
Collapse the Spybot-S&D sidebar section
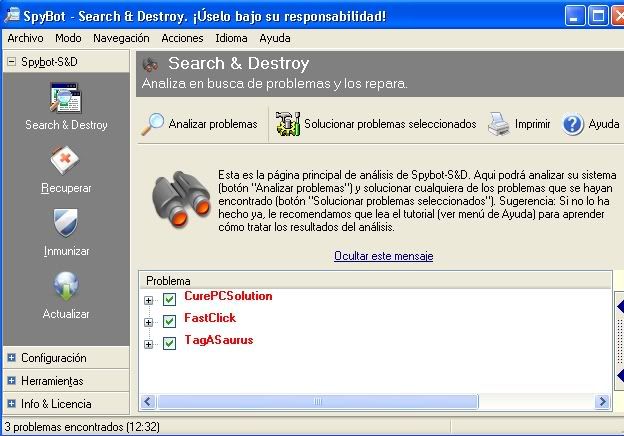click(12, 62)
